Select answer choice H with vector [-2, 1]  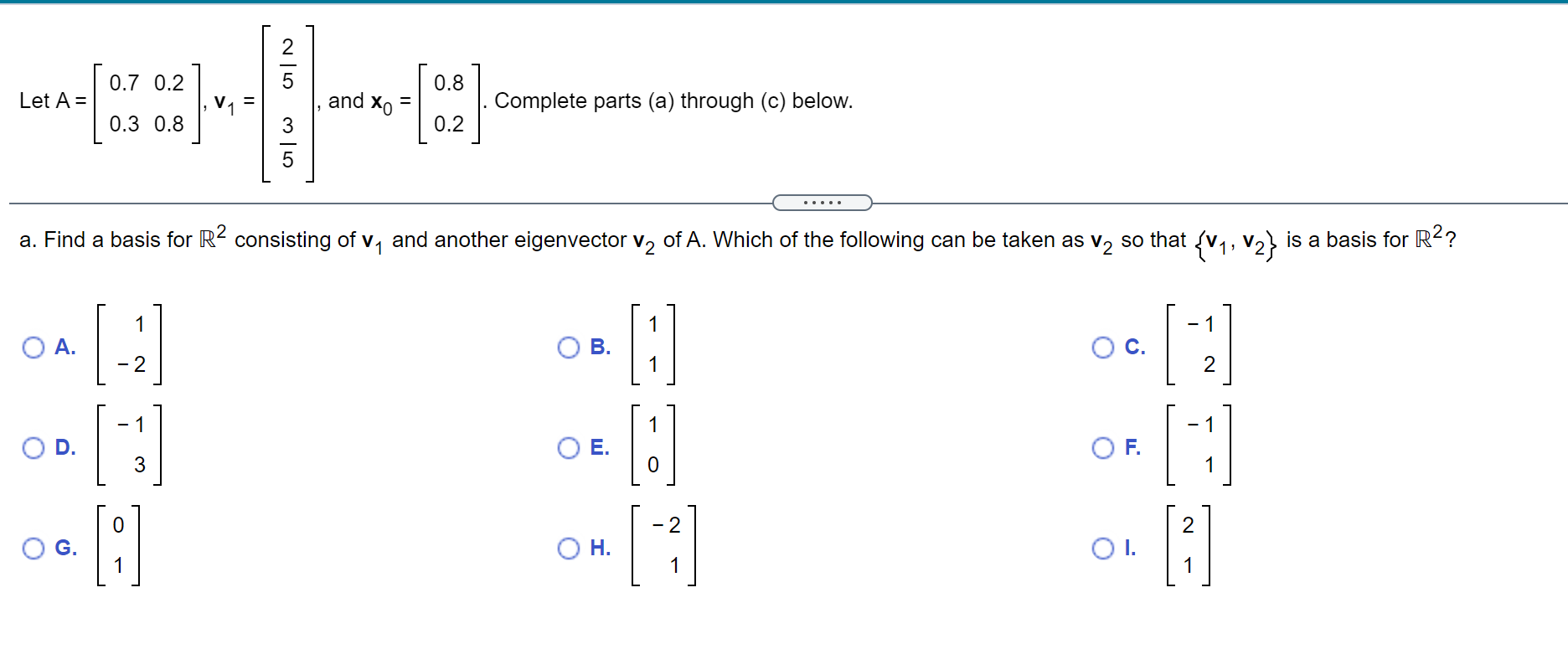[x=570, y=548]
